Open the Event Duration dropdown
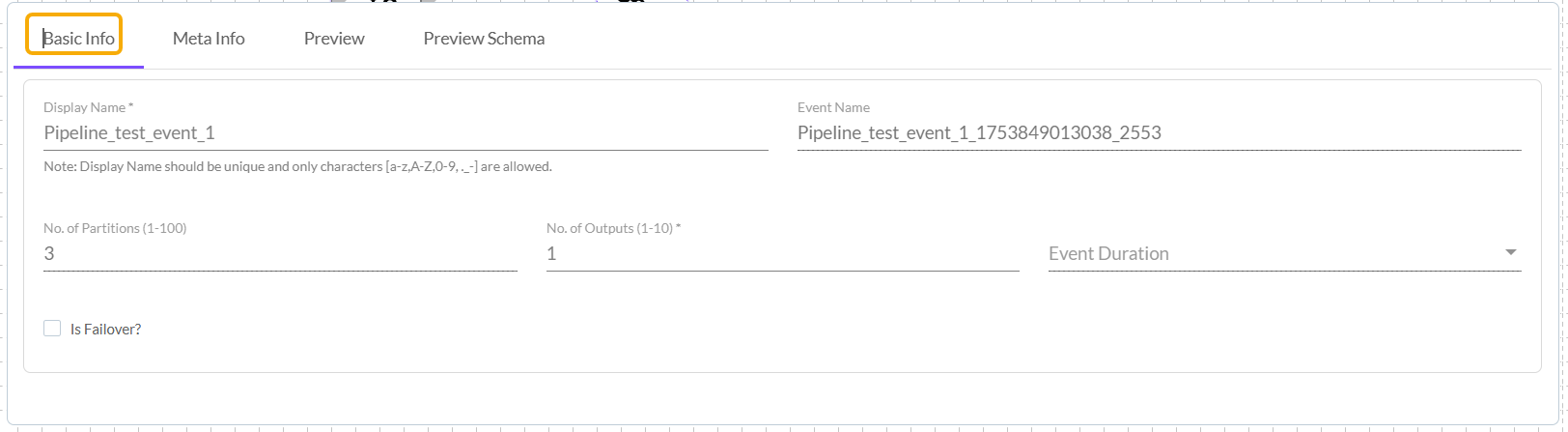 1274,254
